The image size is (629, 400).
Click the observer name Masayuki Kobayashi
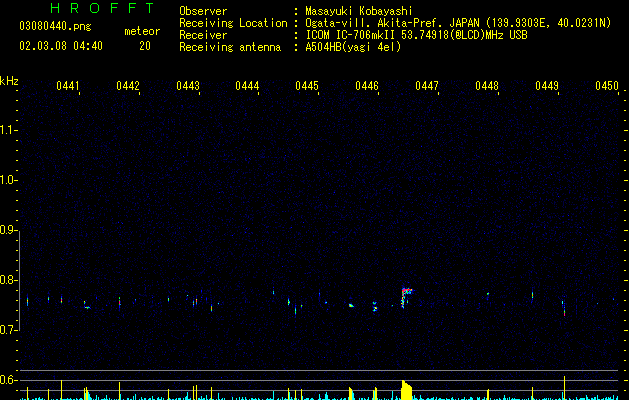click(359, 11)
